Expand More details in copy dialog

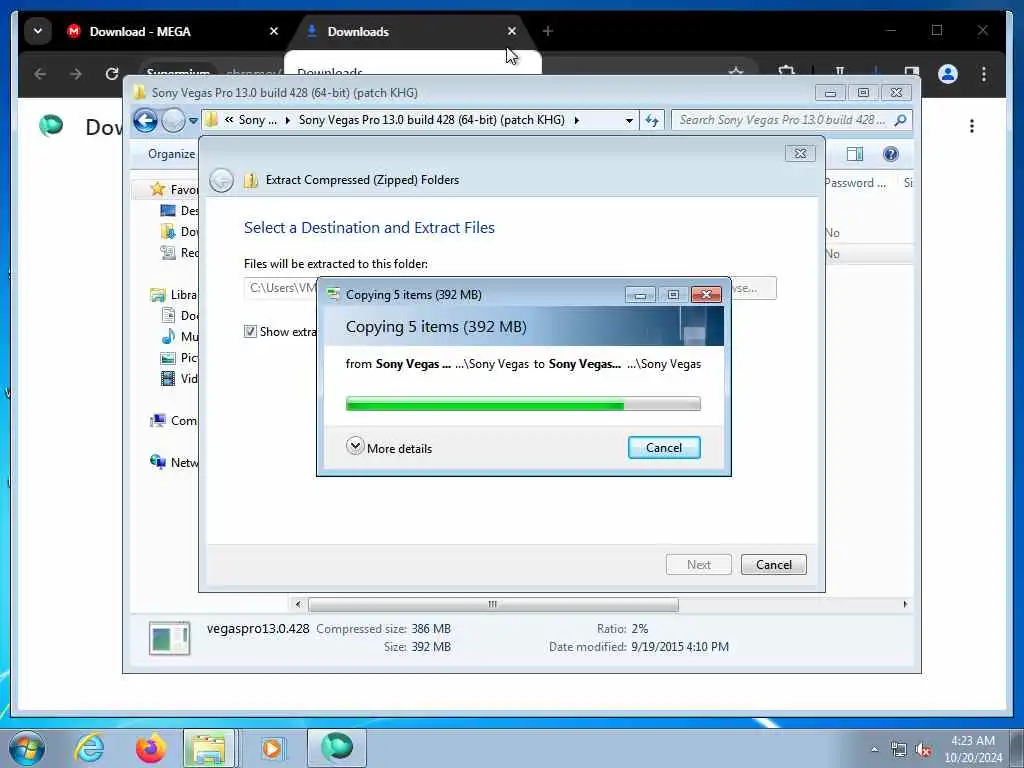point(389,448)
